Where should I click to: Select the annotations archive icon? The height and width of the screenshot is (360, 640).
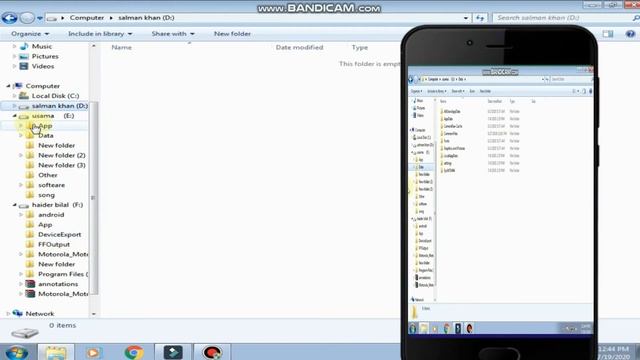[30, 284]
